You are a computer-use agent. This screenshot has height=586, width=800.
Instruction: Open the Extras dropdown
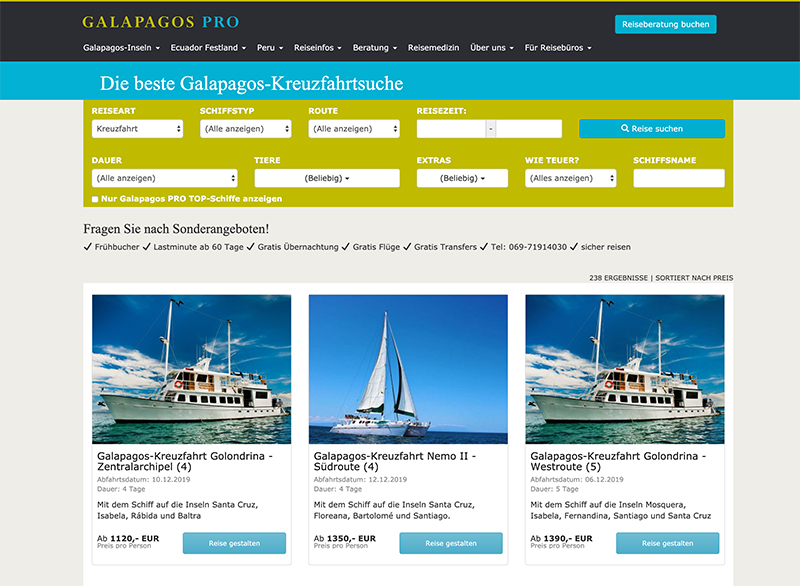(464, 177)
